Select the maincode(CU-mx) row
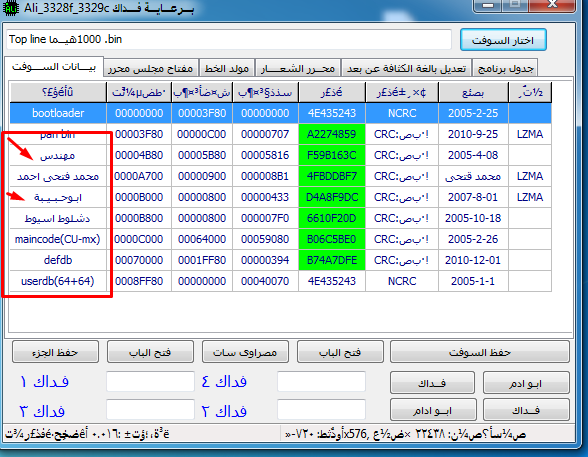The width and height of the screenshot is (588, 457). 280,239
